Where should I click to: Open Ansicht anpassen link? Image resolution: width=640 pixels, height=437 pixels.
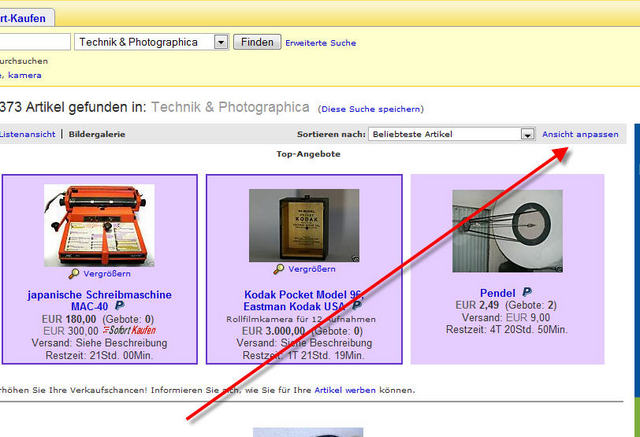pyautogui.click(x=580, y=134)
